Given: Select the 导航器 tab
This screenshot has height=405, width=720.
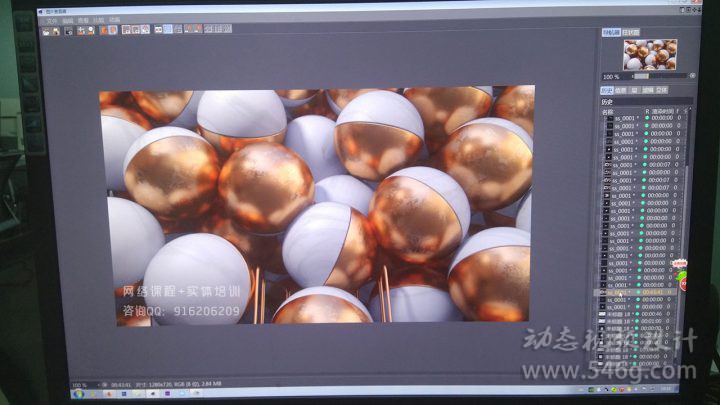Looking at the screenshot, I should [610, 33].
